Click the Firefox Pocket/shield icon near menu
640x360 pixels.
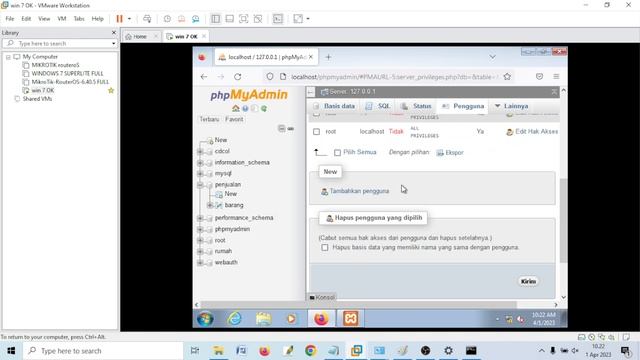click(539, 77)
